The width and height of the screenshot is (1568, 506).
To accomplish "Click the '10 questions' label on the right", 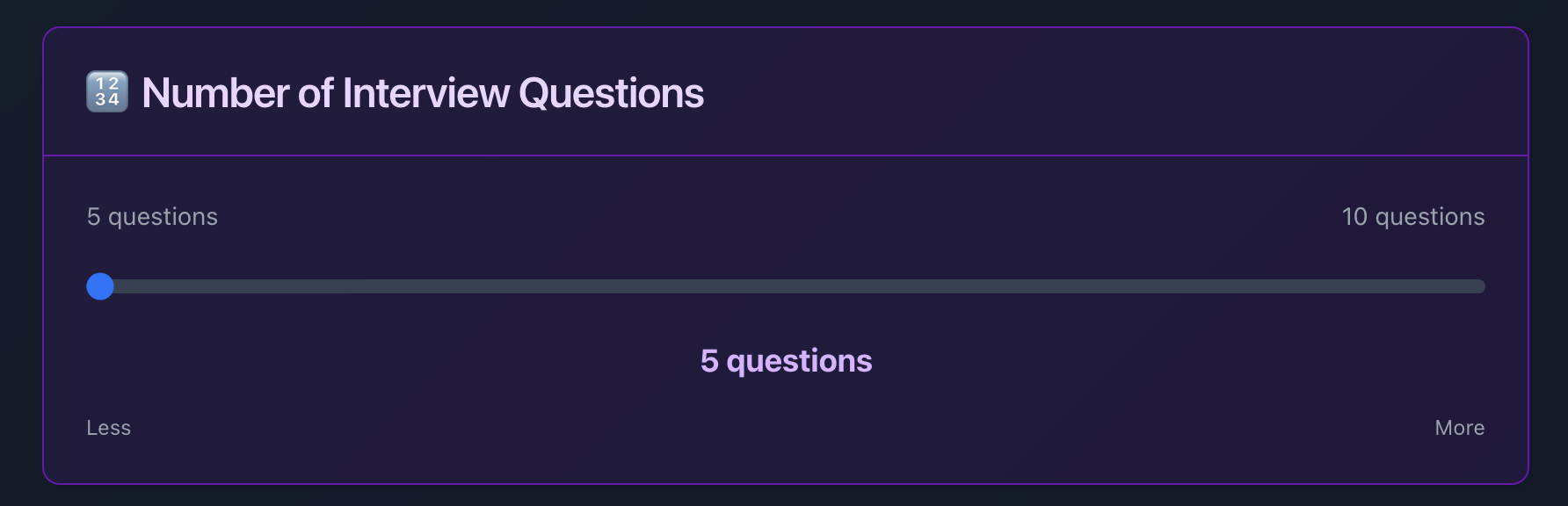I will coord(1413,216).
